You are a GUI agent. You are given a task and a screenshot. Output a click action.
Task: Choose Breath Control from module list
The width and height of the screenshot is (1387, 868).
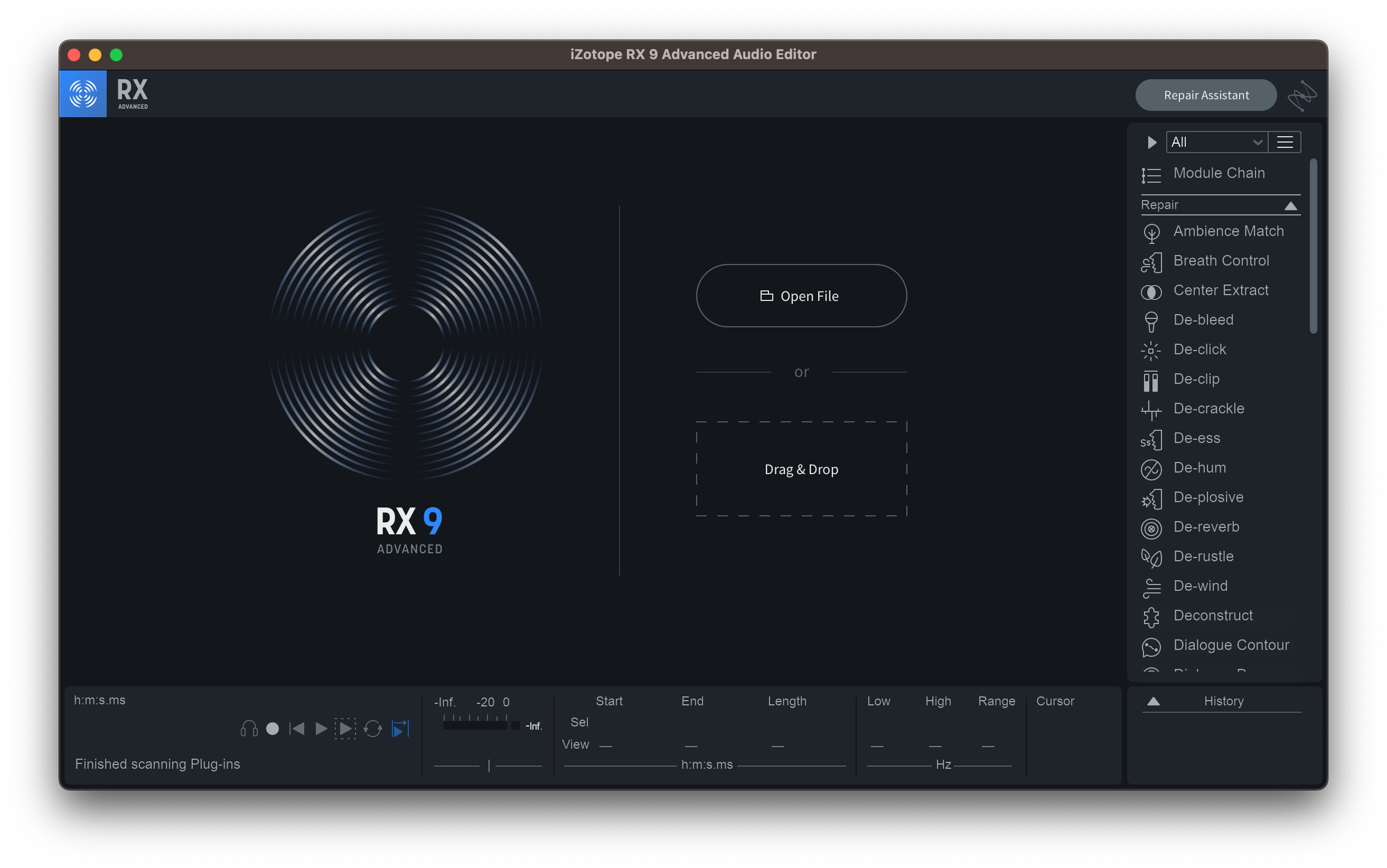(x=1221, y=261)
